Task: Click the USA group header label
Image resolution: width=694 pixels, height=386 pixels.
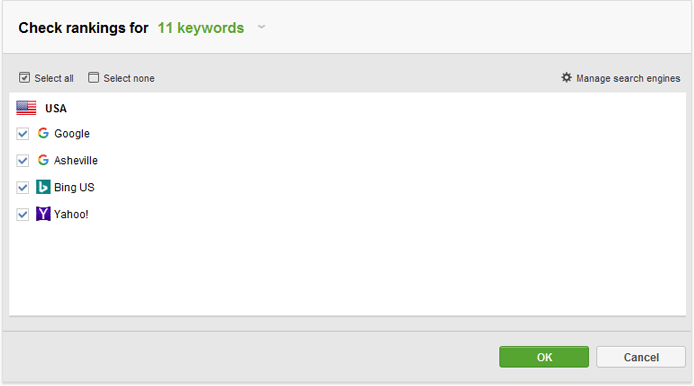Action: [x=56, y=108]
